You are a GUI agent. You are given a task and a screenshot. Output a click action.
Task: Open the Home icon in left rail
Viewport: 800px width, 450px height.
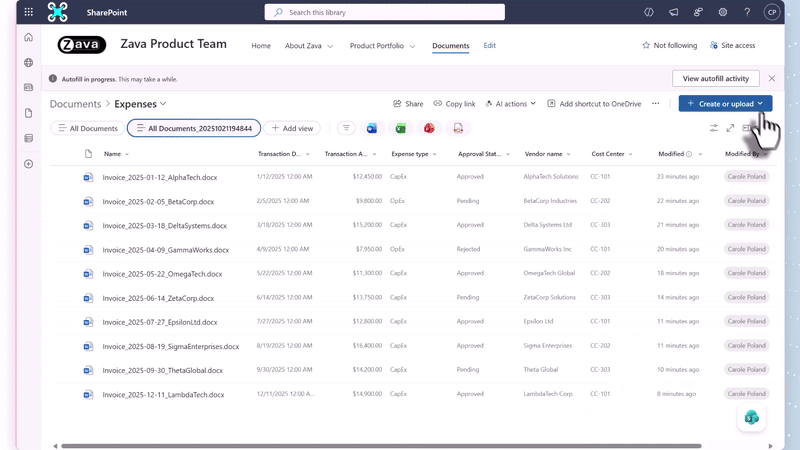(x=29, y=37)
